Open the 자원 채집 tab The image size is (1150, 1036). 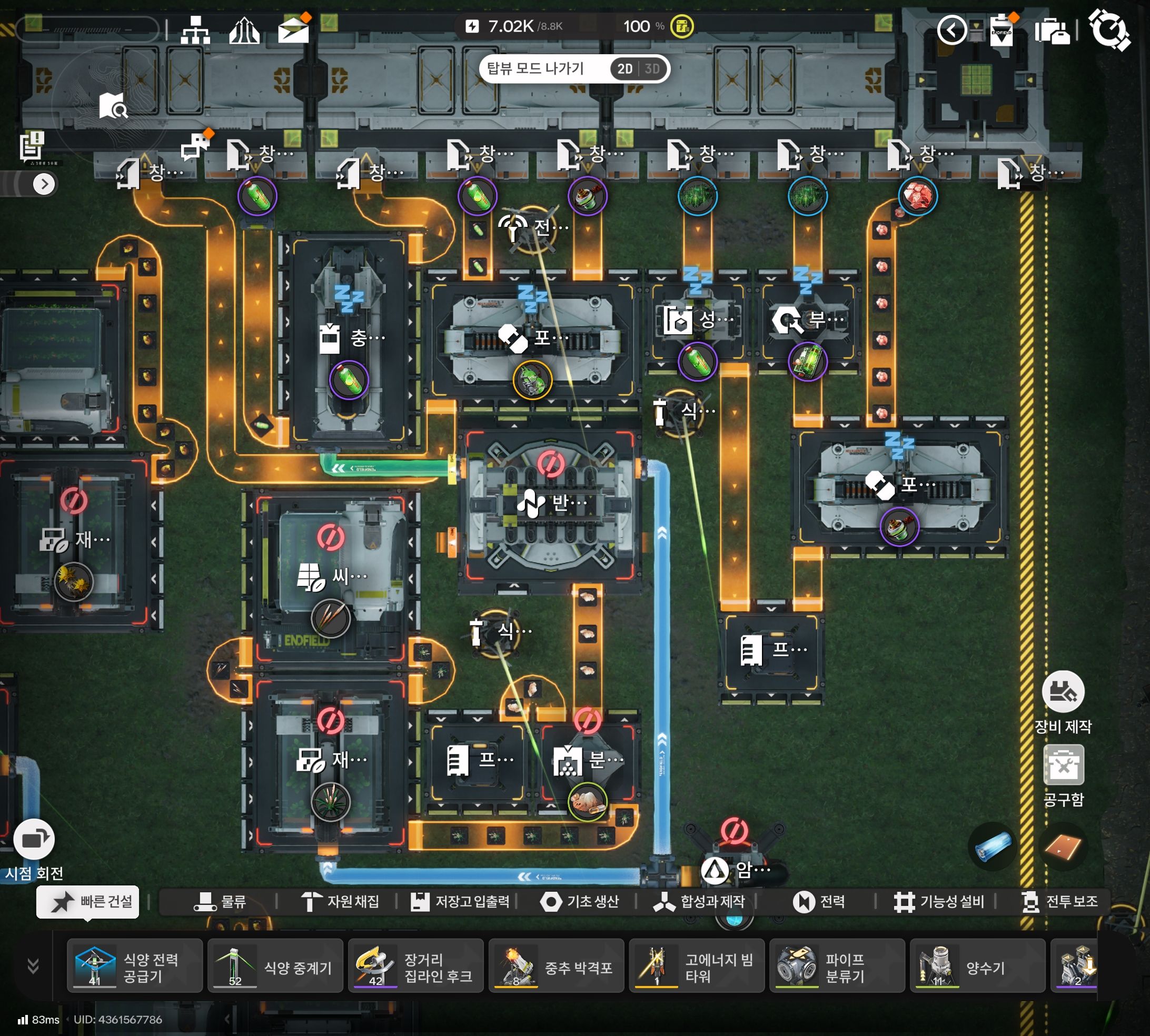point(340,902)
